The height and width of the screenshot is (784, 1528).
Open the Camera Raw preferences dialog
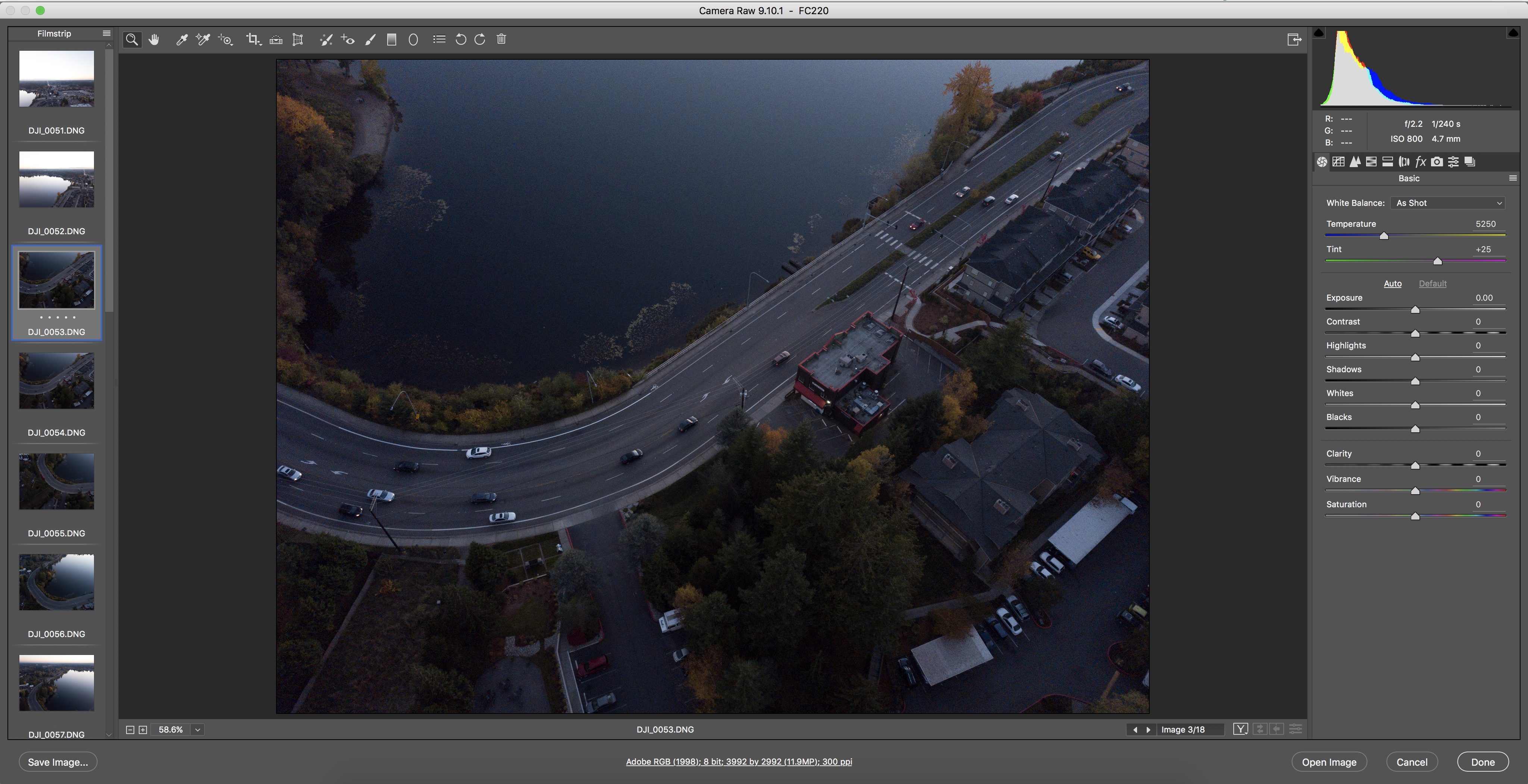tap(439, 39)
